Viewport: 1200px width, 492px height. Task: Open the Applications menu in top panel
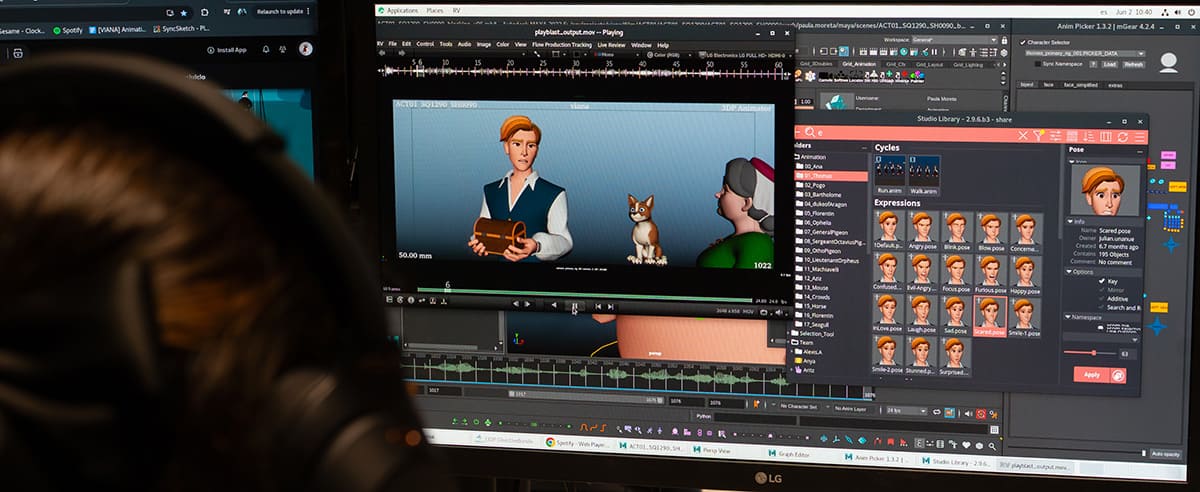coord(401,10)
